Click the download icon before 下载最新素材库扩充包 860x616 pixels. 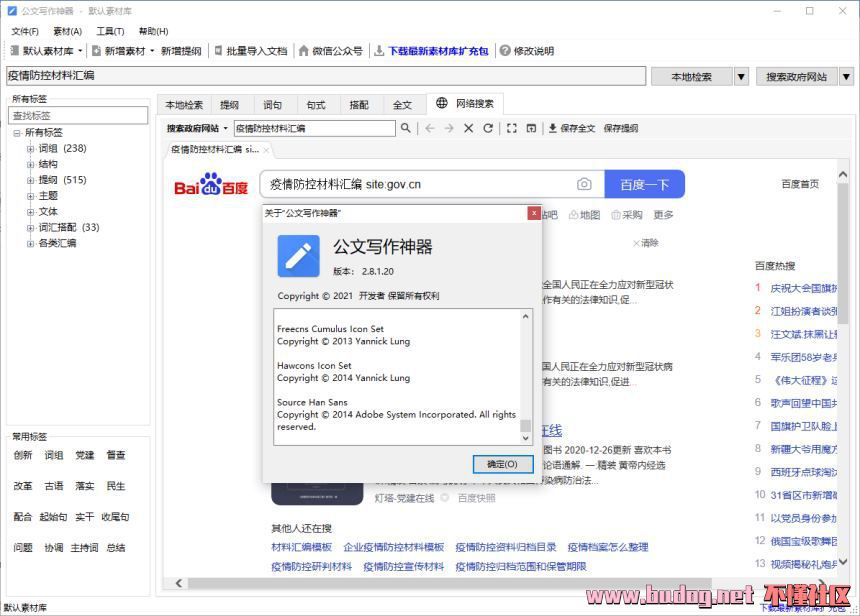click(x=379, y=51)
